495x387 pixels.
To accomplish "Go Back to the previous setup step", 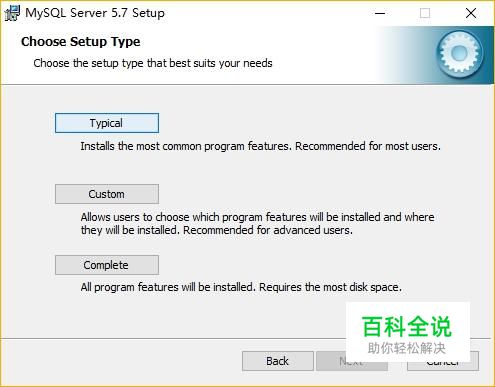I will click(x=277, y=361).
